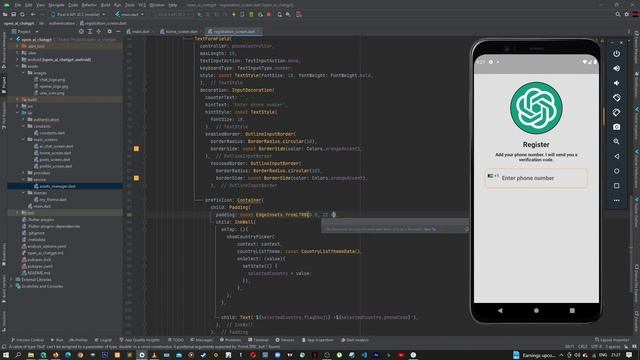The width and height of the screenshot is (640, 360).
Task: Click Search Everywhere magnifier at top right
Action: coord(618,14)
